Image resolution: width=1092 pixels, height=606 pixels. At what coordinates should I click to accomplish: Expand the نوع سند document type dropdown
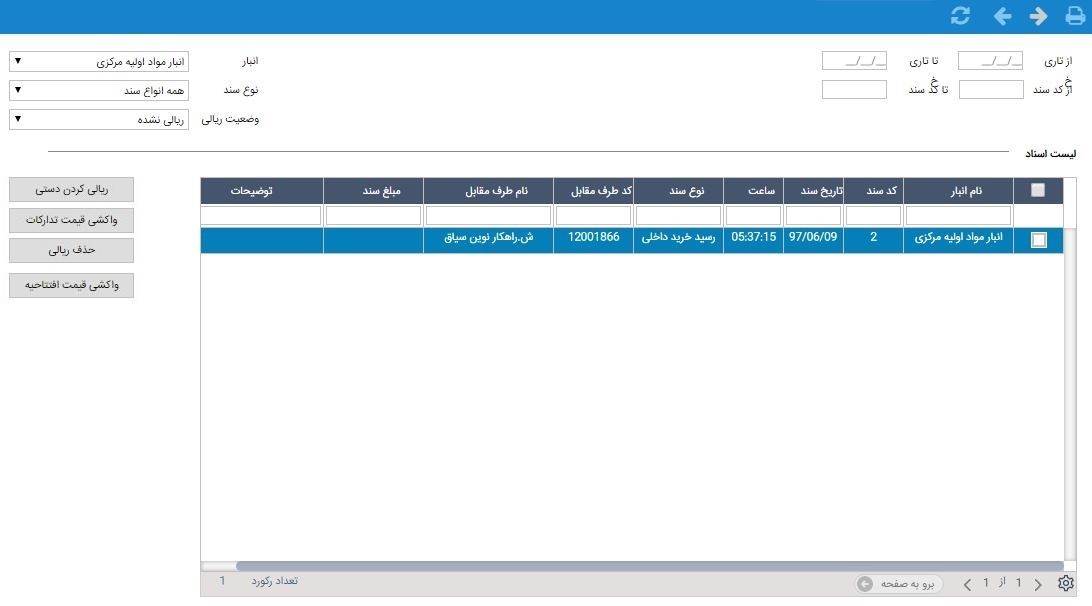point(99,91)
